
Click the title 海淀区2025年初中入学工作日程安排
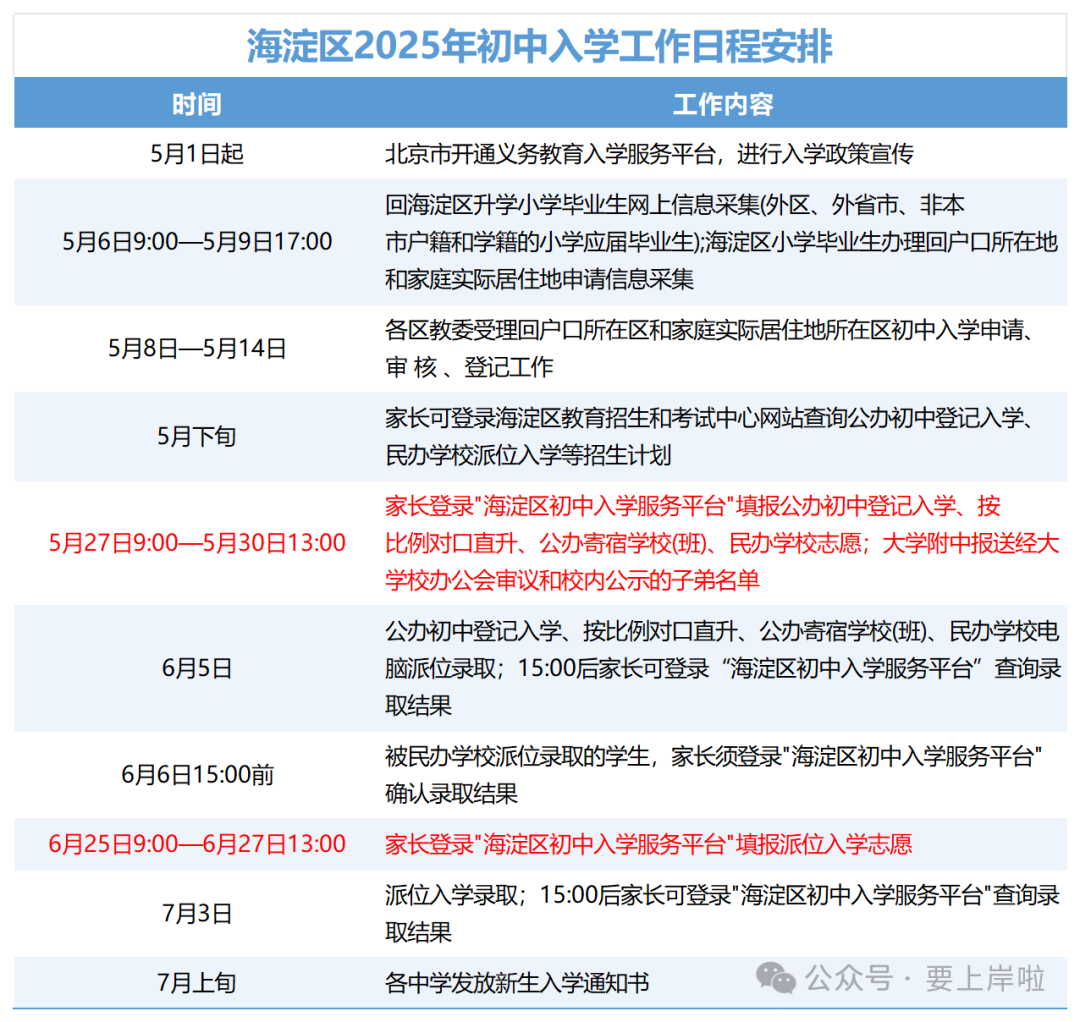[539, 47]
